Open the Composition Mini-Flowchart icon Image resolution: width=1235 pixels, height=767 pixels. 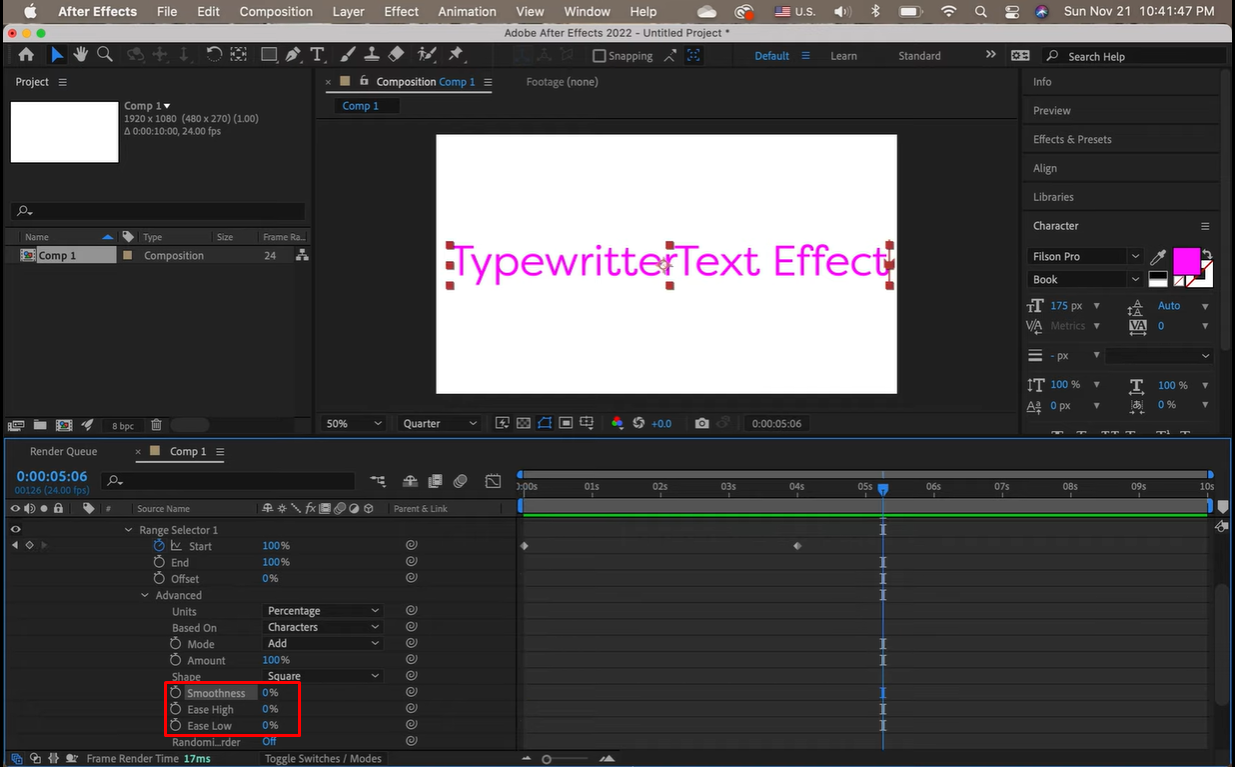[x=377, y=481]
